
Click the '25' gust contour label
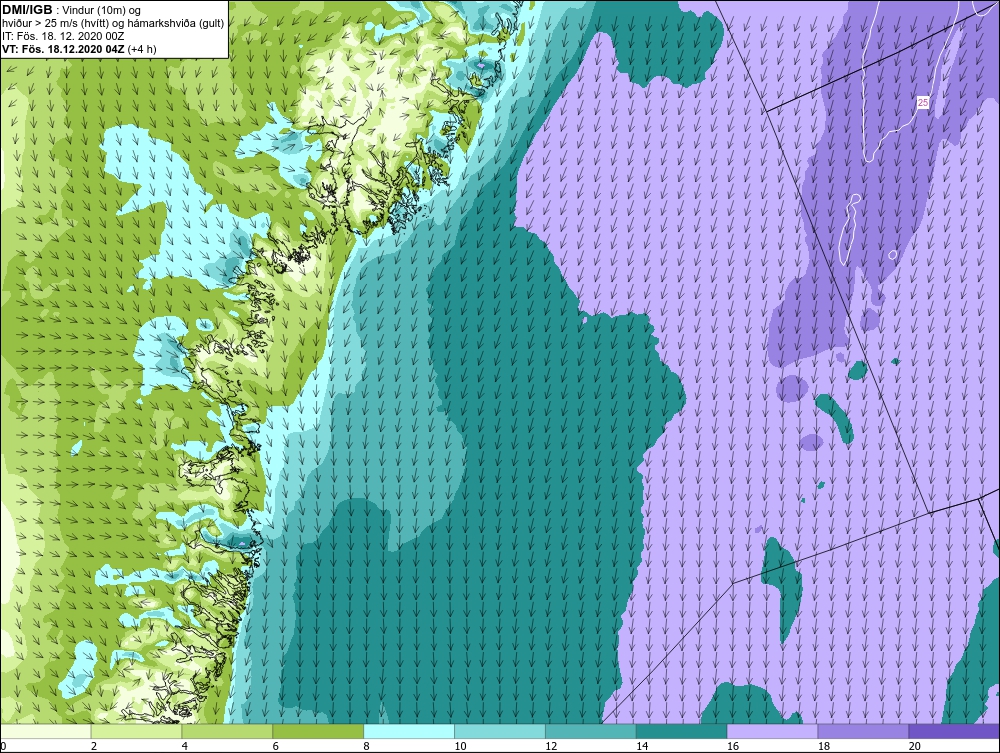(923, 102)
